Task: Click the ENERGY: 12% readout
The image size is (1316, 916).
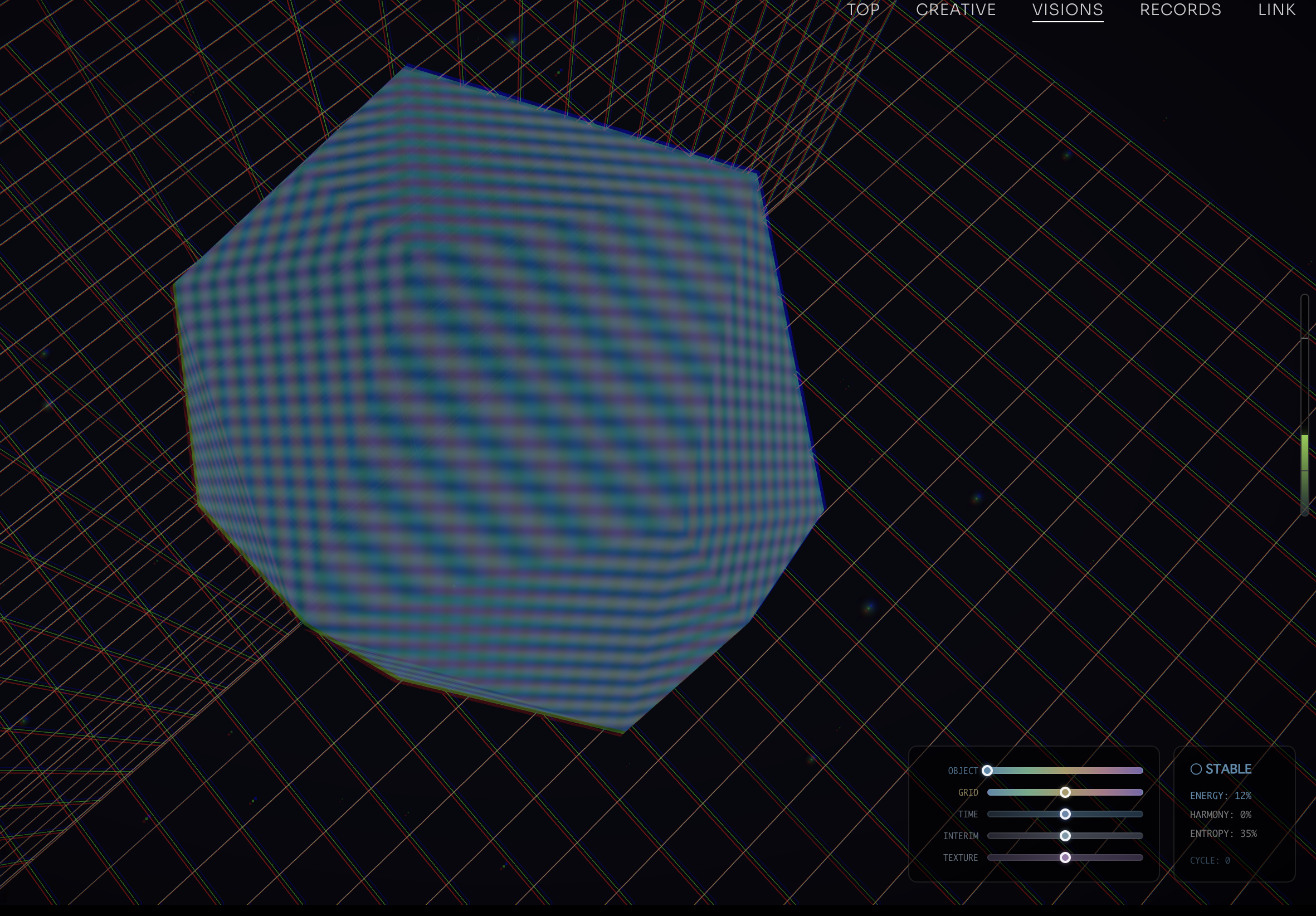Action: [1220, 796]
